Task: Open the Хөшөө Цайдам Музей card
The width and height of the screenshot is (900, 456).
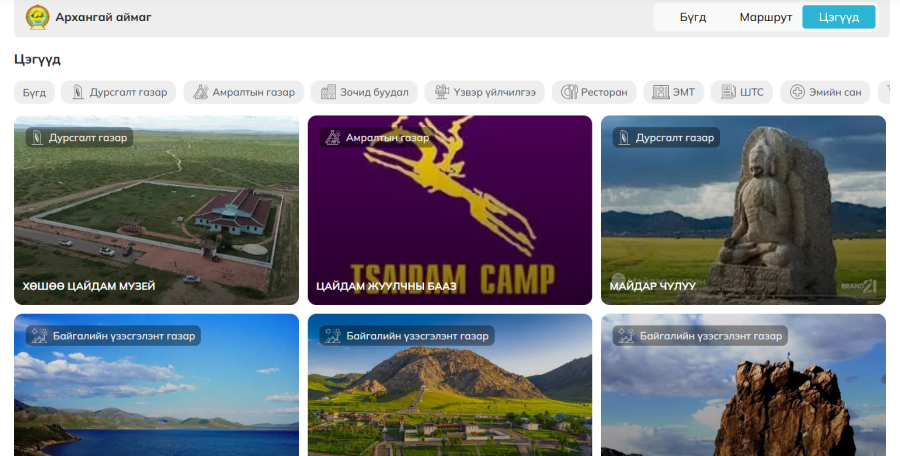Action: point(156,210)
